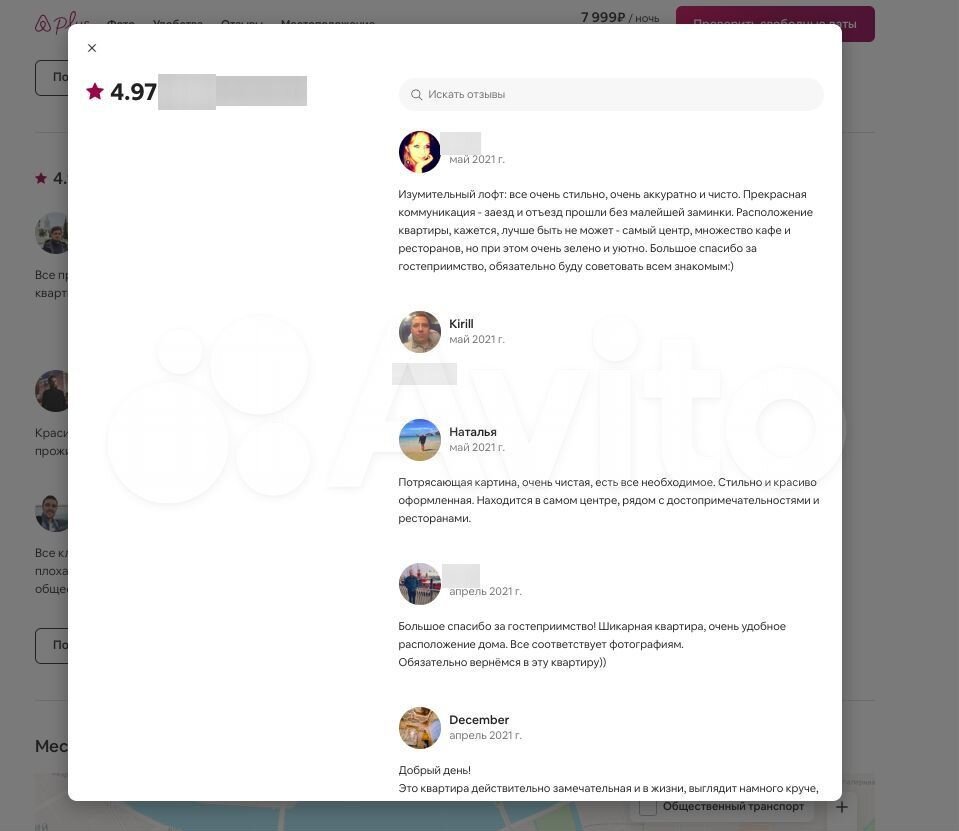Screen dimensions: 959x831
Task: Click the check availability button in header
Action: [x=775, y=24]
